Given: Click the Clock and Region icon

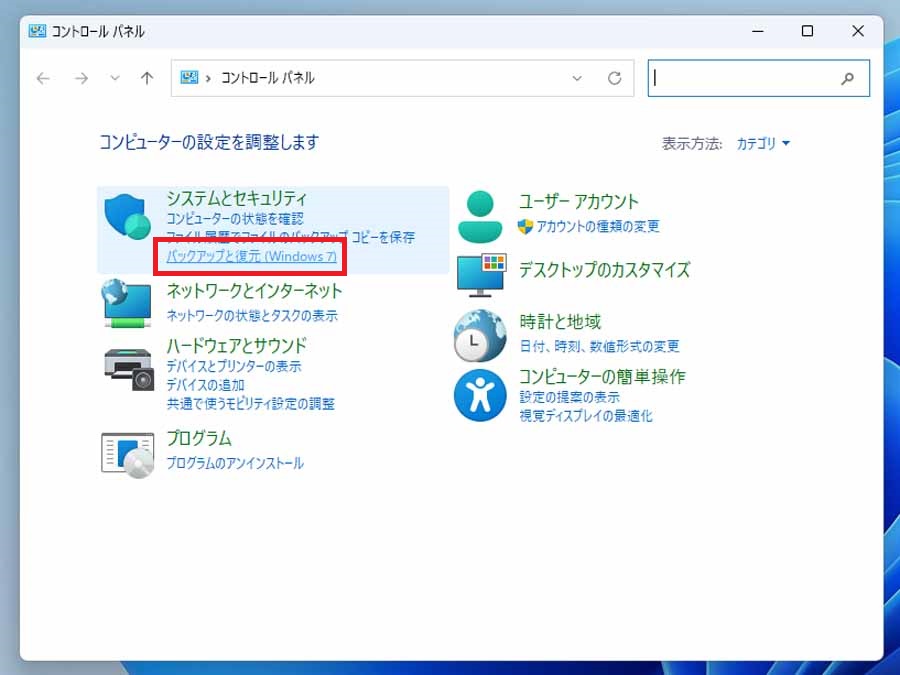Looking at the screenshot, I should pyautogui.click(x=481, y=335).
